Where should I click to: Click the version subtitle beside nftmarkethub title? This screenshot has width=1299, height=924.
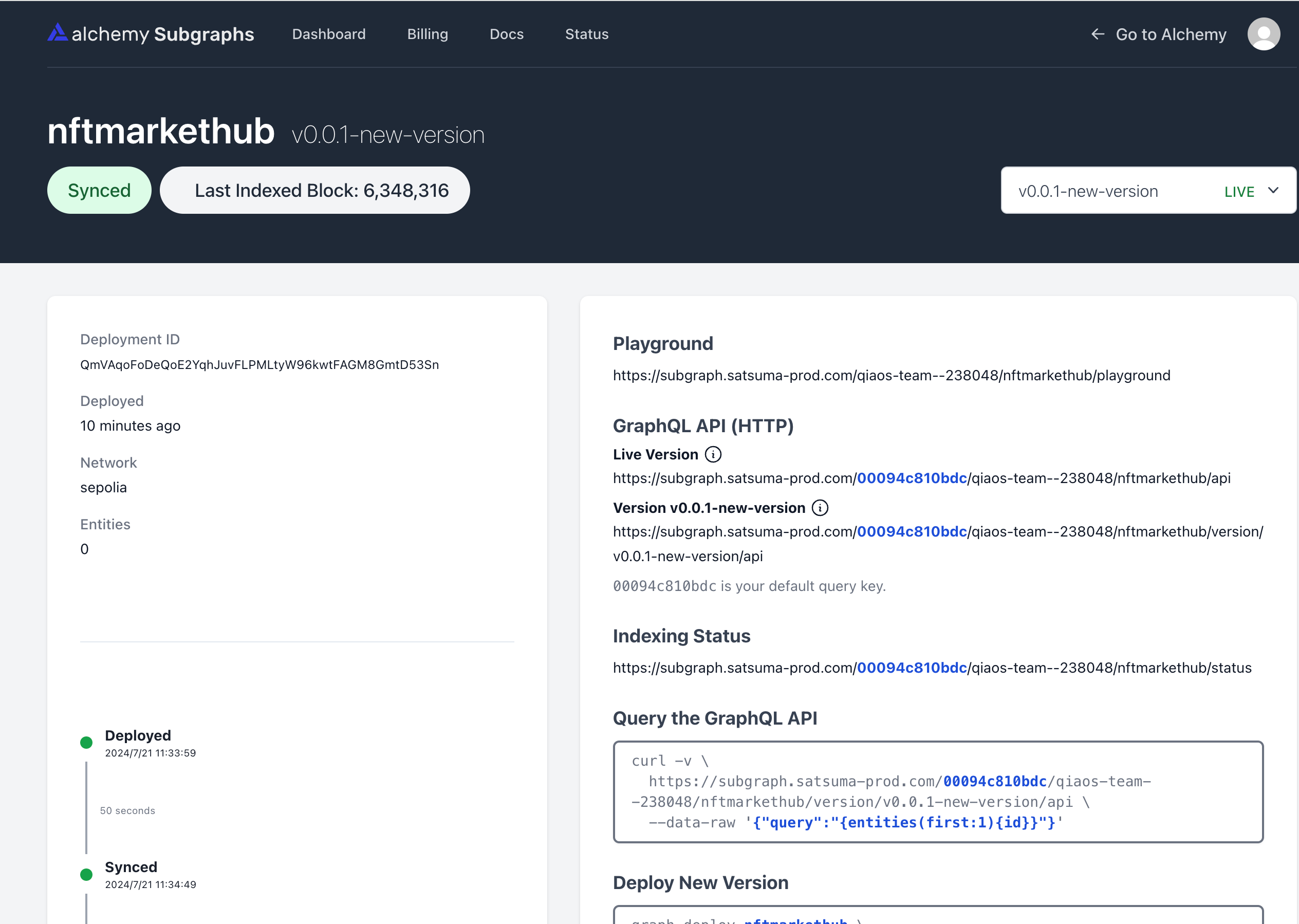tap(388, 135)
